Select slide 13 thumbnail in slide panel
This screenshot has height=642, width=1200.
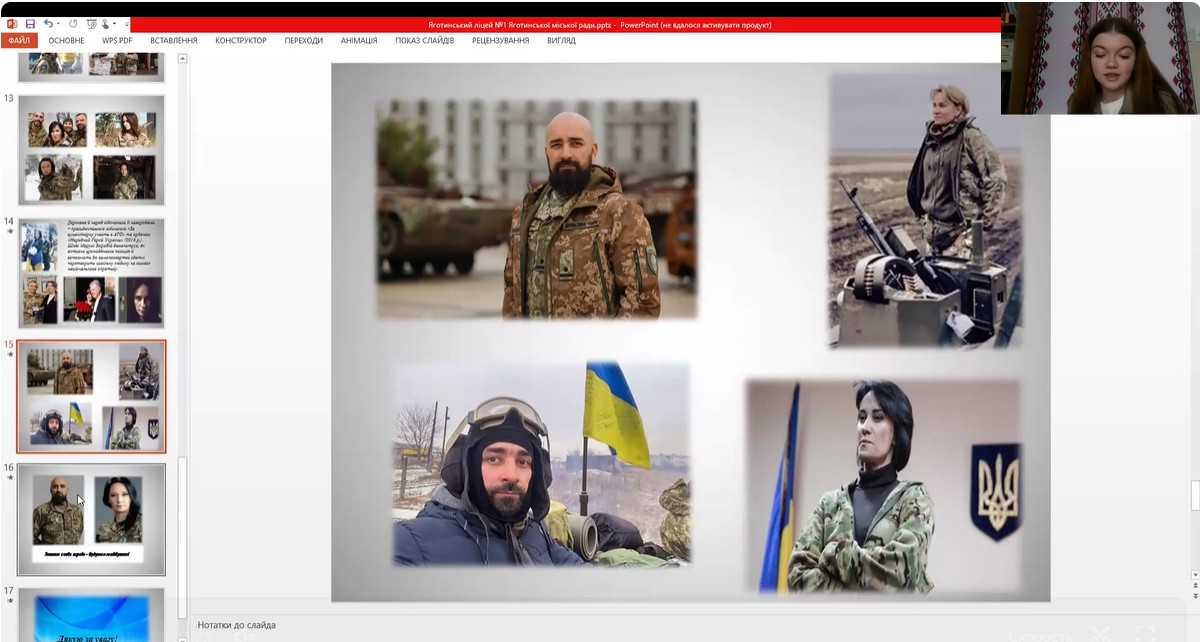click(x=91, y=150)
